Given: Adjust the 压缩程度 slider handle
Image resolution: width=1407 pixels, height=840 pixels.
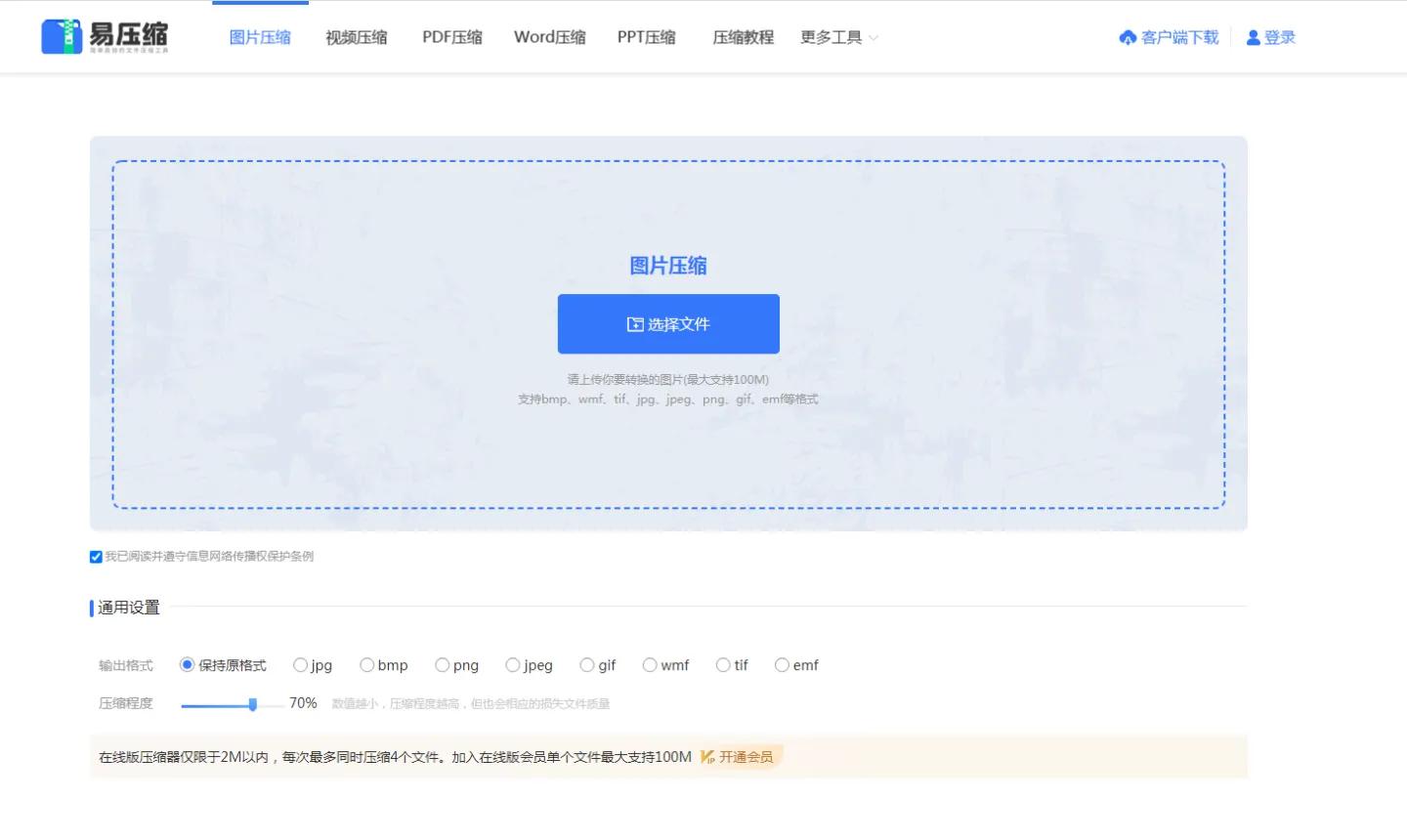Looking at the screenshot, I should [255, 703].
